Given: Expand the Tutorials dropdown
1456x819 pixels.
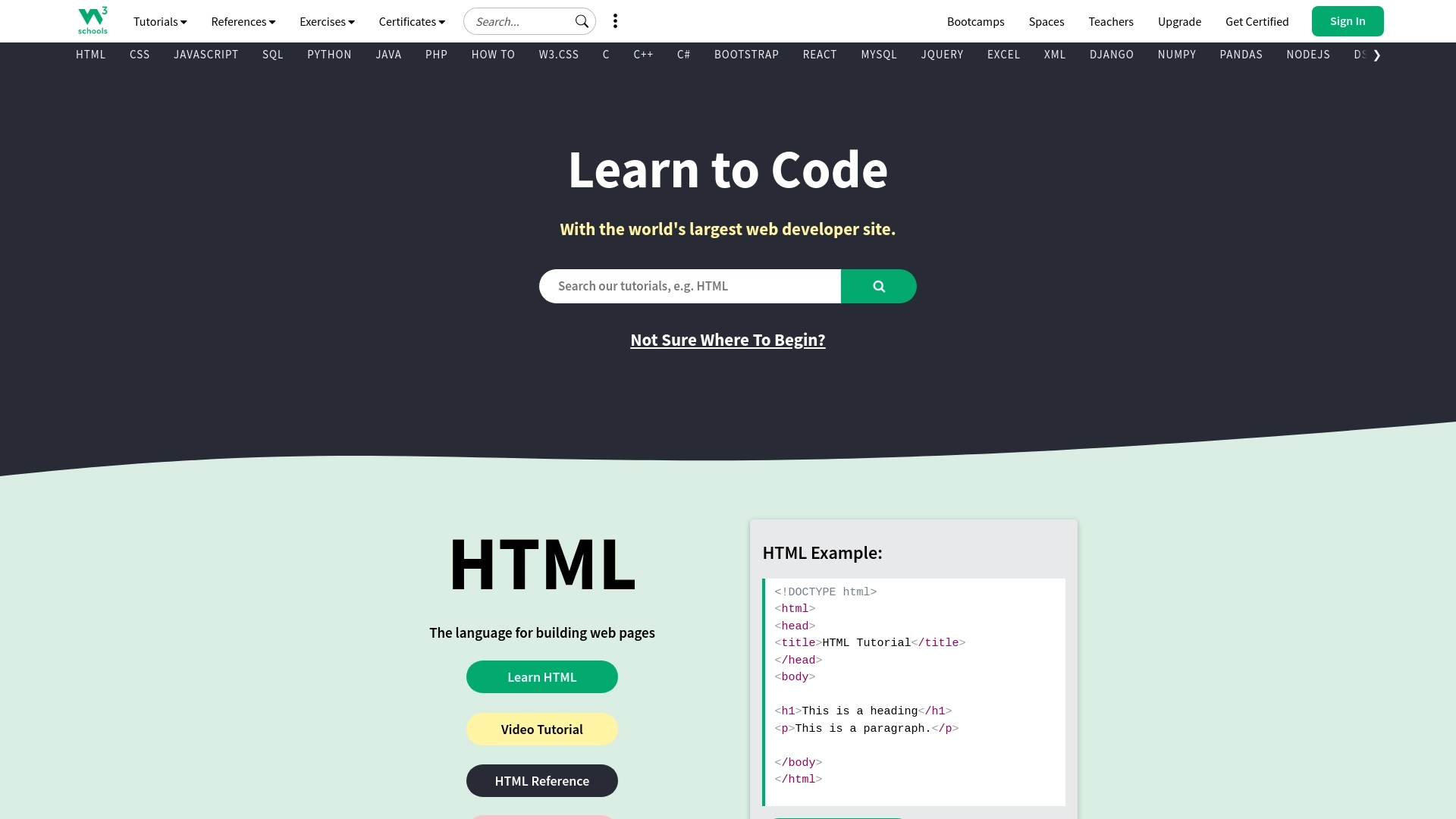Looking at the screenshot, I should pyautogui.click(x=160, y=21).
